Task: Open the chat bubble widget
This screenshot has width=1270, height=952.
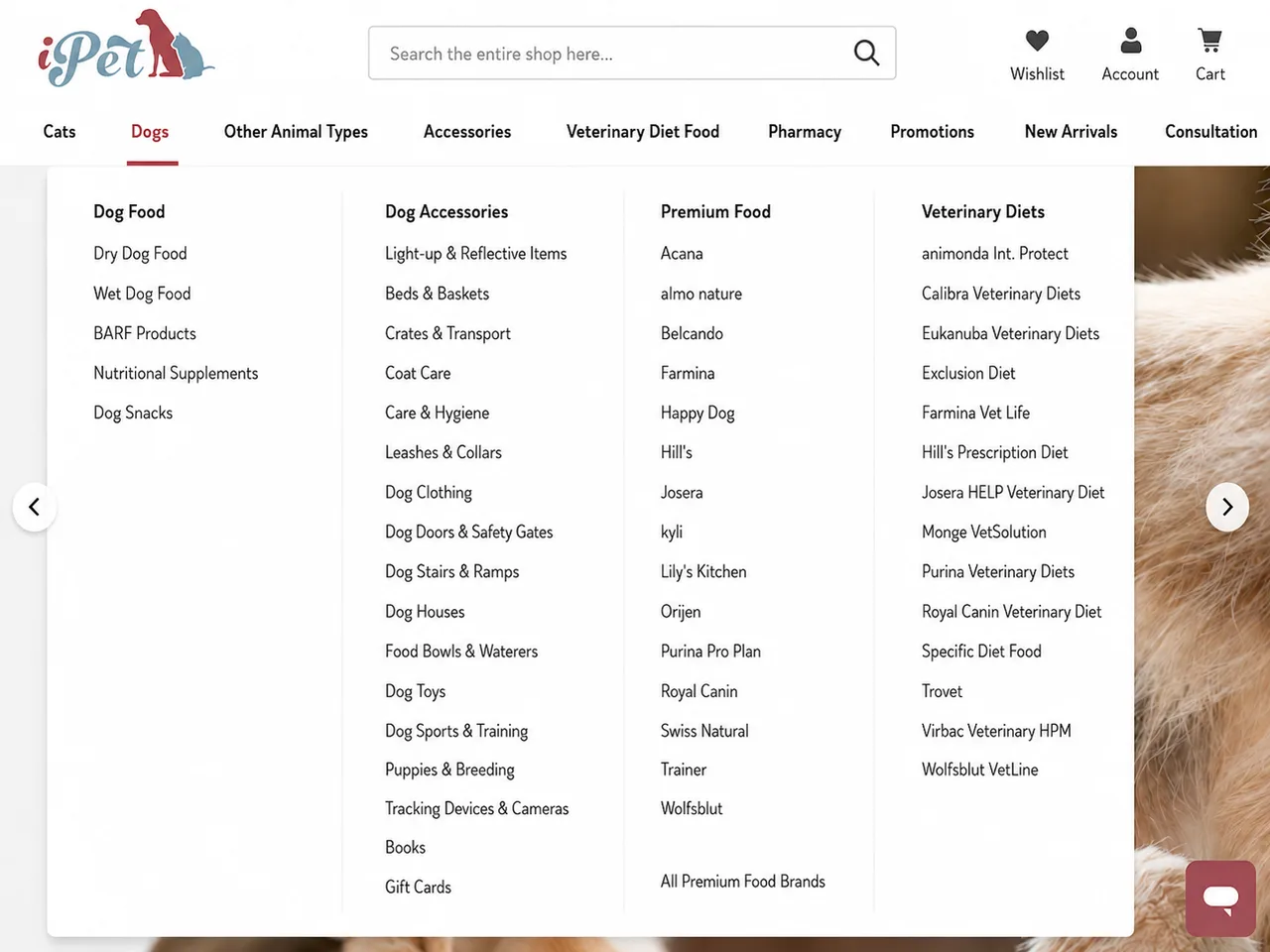Action: 1220,898
